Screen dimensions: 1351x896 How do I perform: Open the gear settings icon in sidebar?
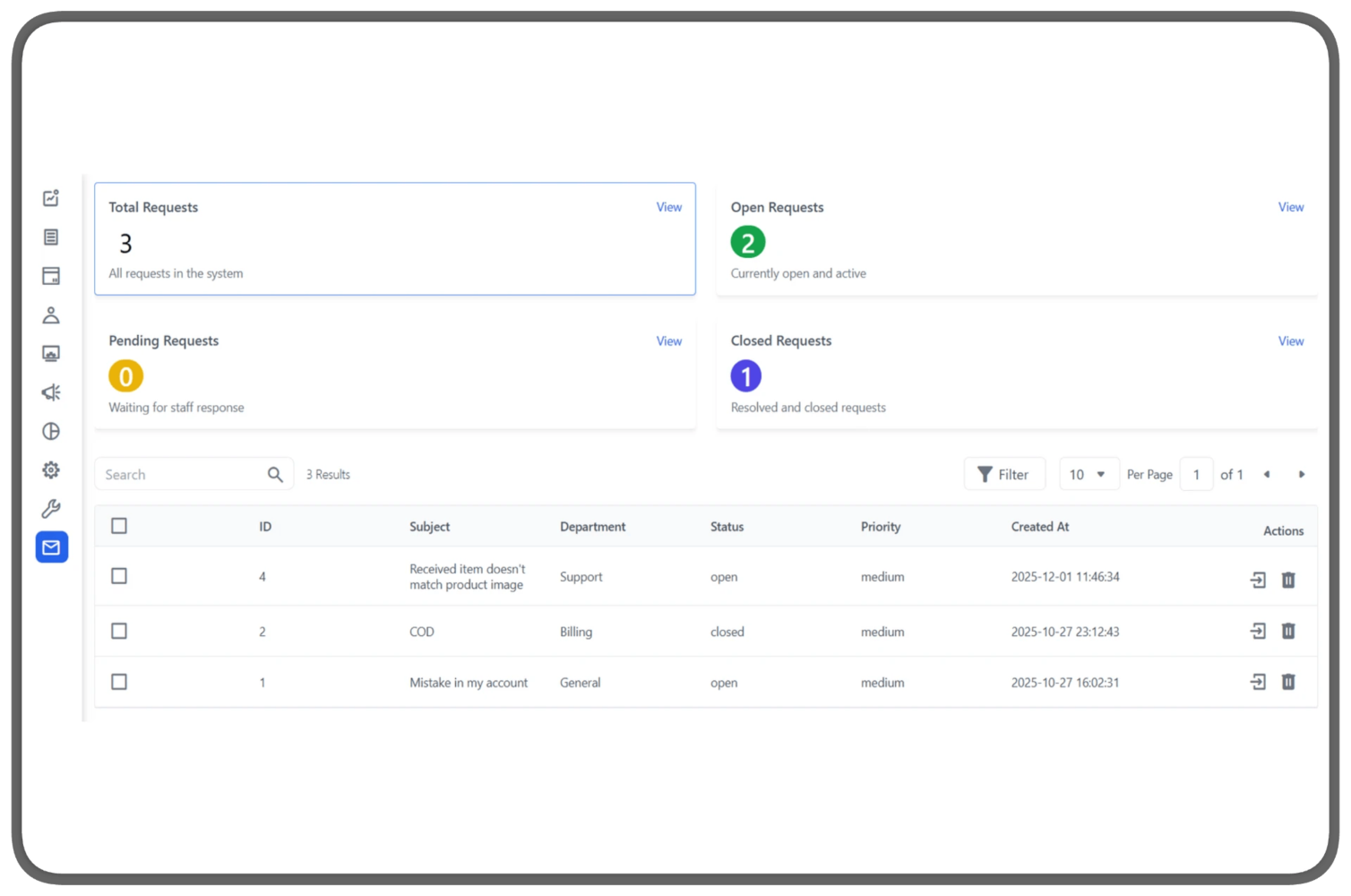coord(51,470)
